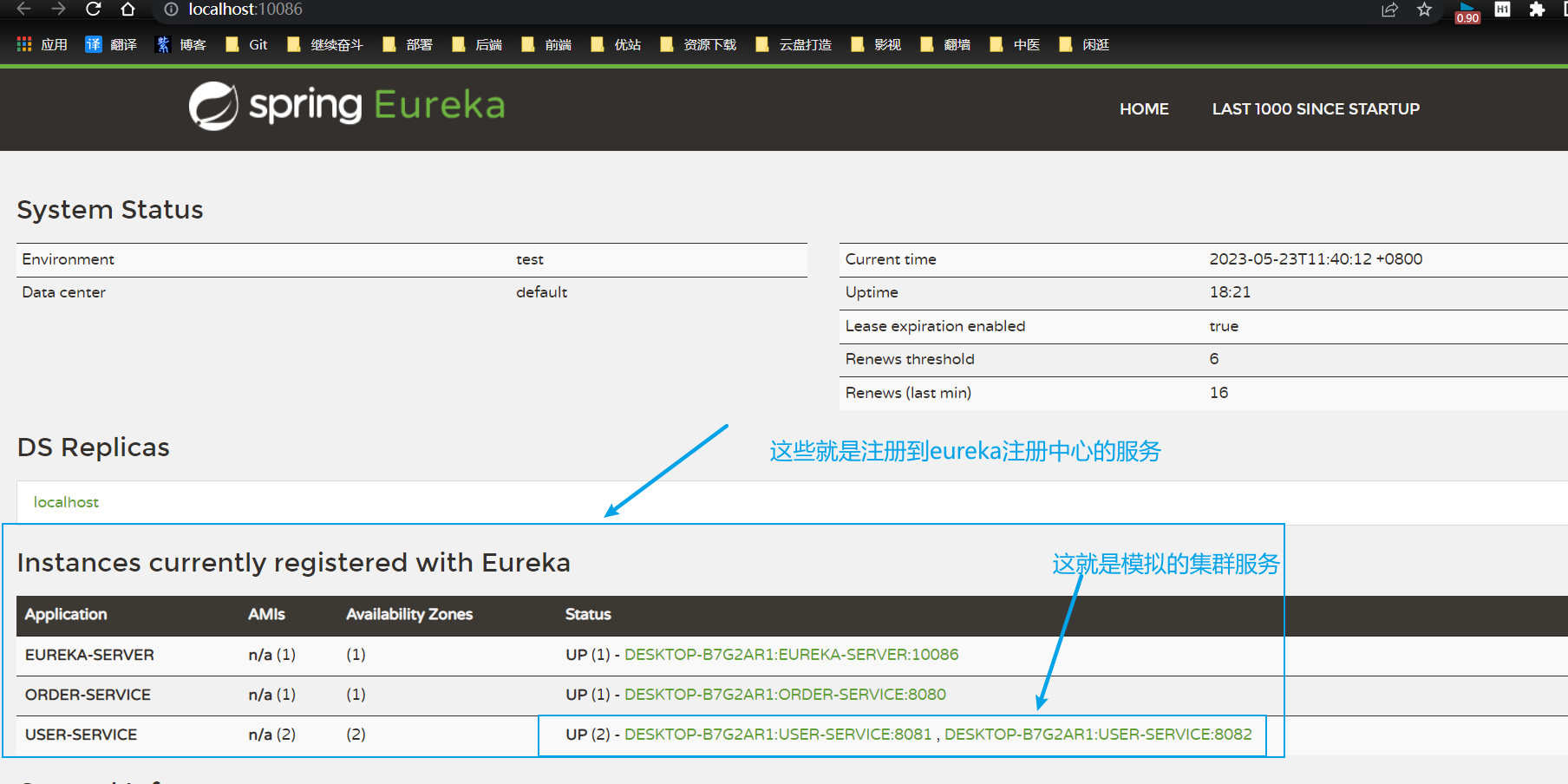Open the extension showing the 0.90 badge

[1467, 12]
